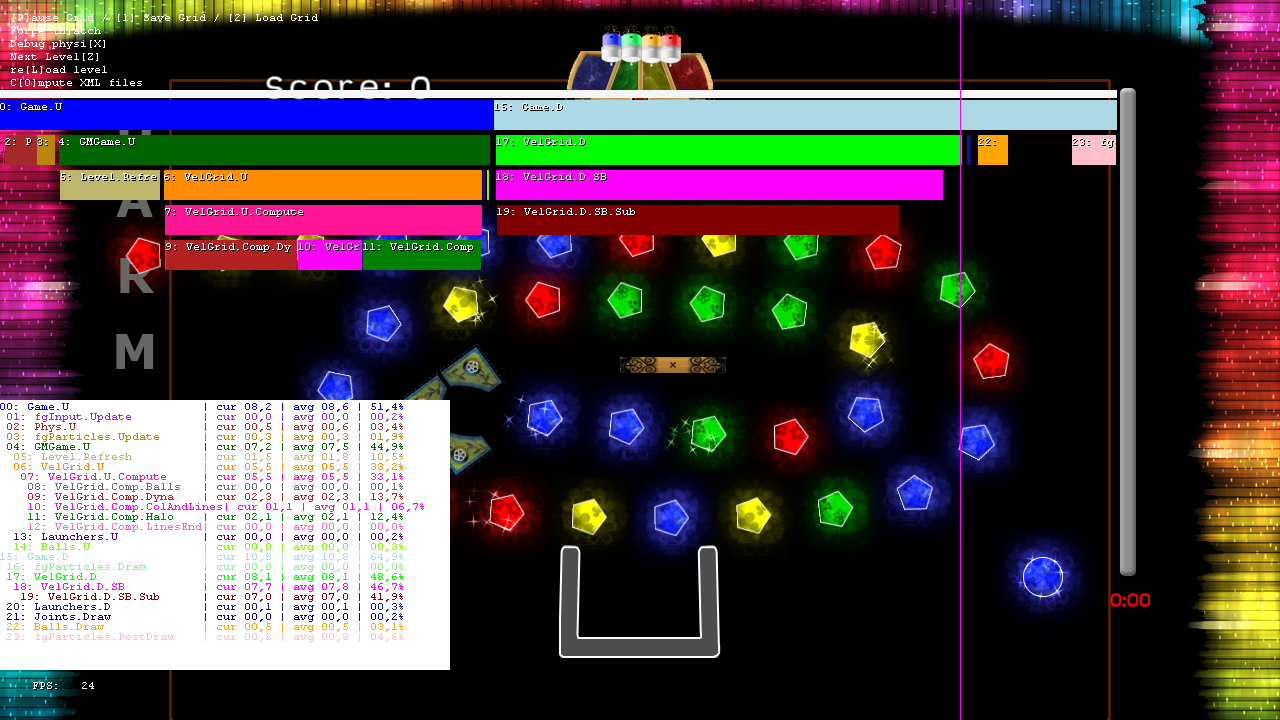The width and height of the screenshot is (1280, 720).
Task: Select the '01: fgInput.Update' stats row
Action: click(205, 417)
